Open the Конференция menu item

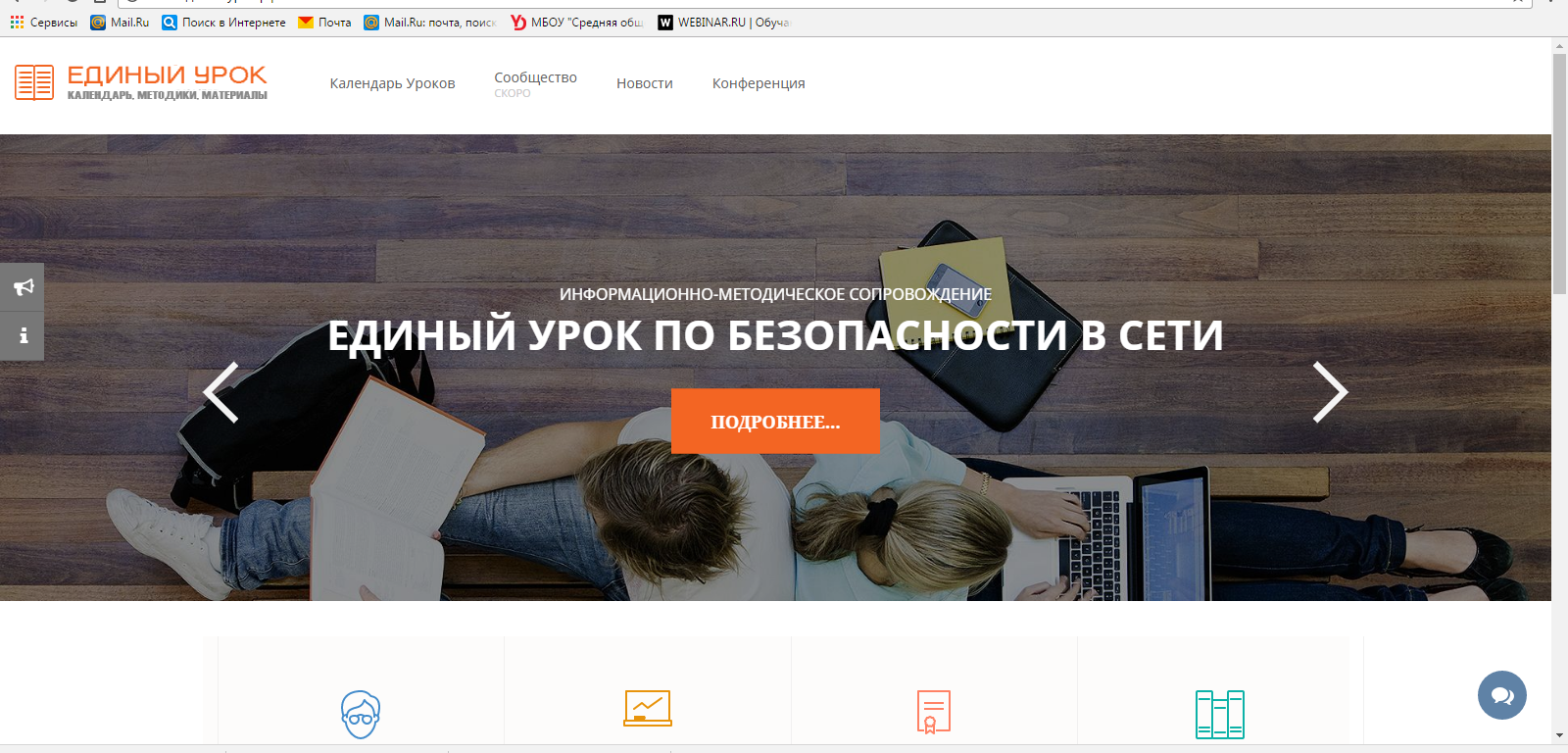pos(759,83)
